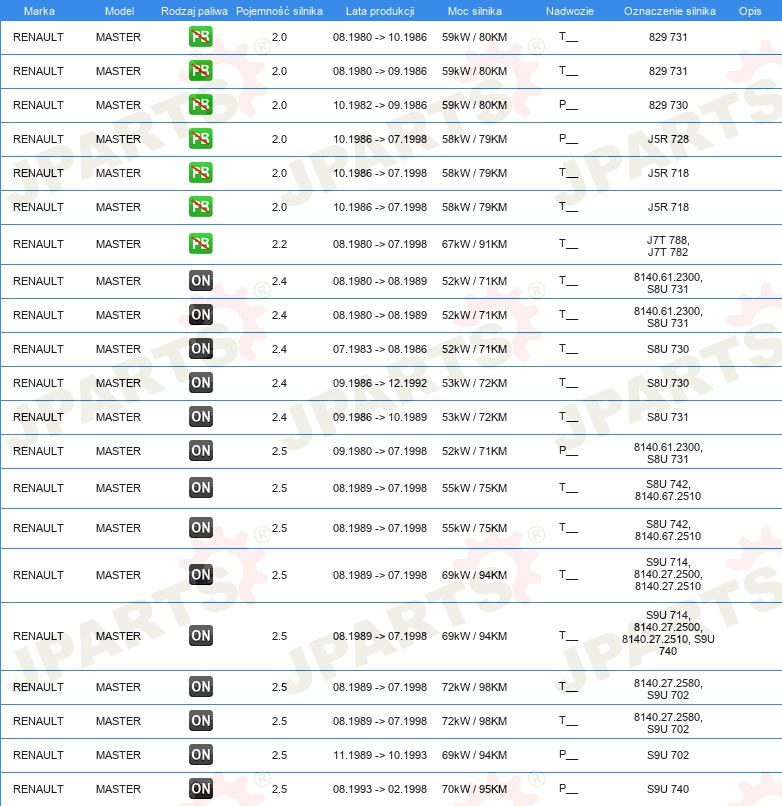The image size is (782, 806).
Task: Select the date range 09.1980 -> 07.1998
Action: 380,451
